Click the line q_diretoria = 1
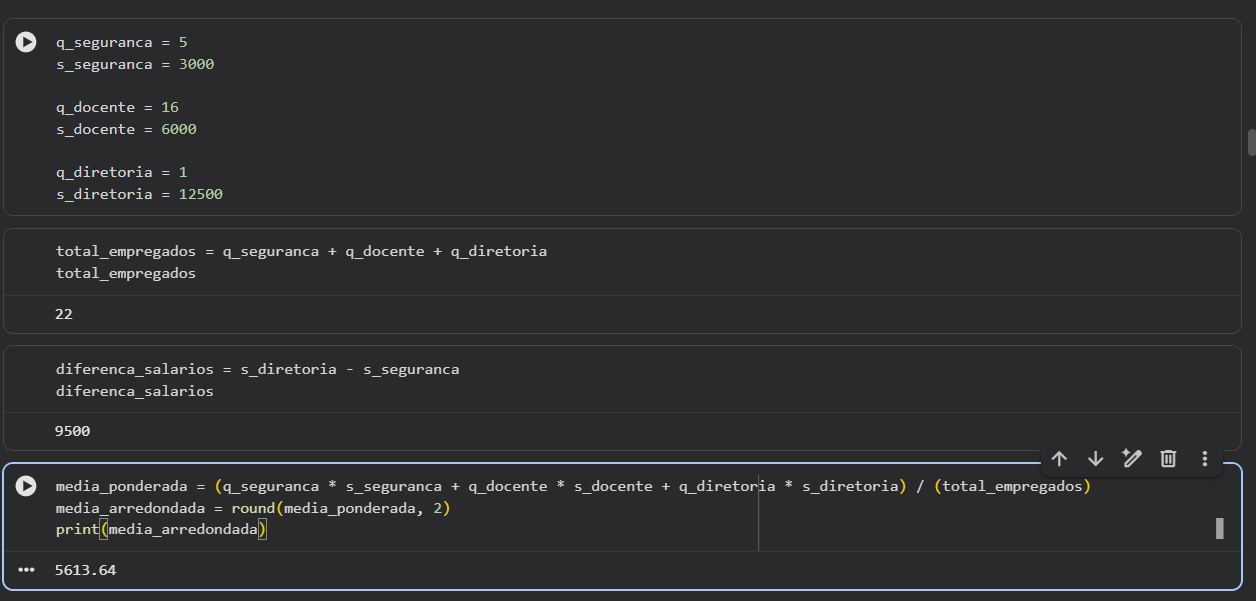This screenshot has width=1256, height=601. tap(121, 172)
